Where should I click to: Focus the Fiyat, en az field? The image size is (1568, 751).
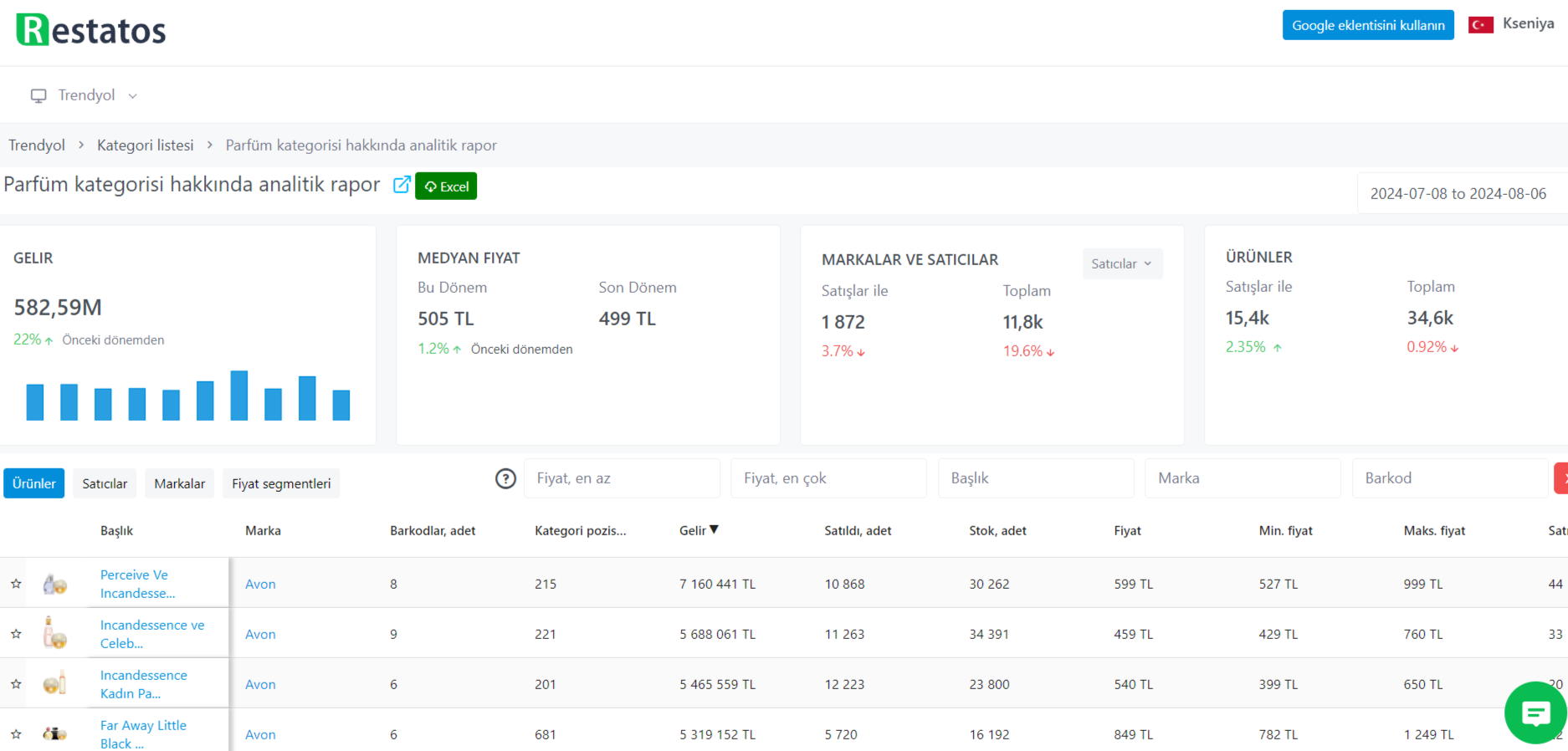[x=622, y=478]
